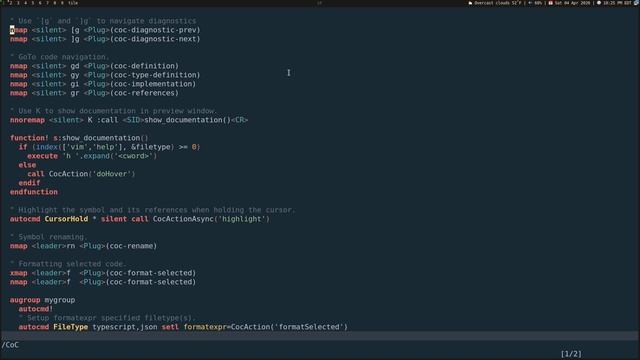
Task: Click the 'typescript,json' filetype pattern
Action: [125, 326]
